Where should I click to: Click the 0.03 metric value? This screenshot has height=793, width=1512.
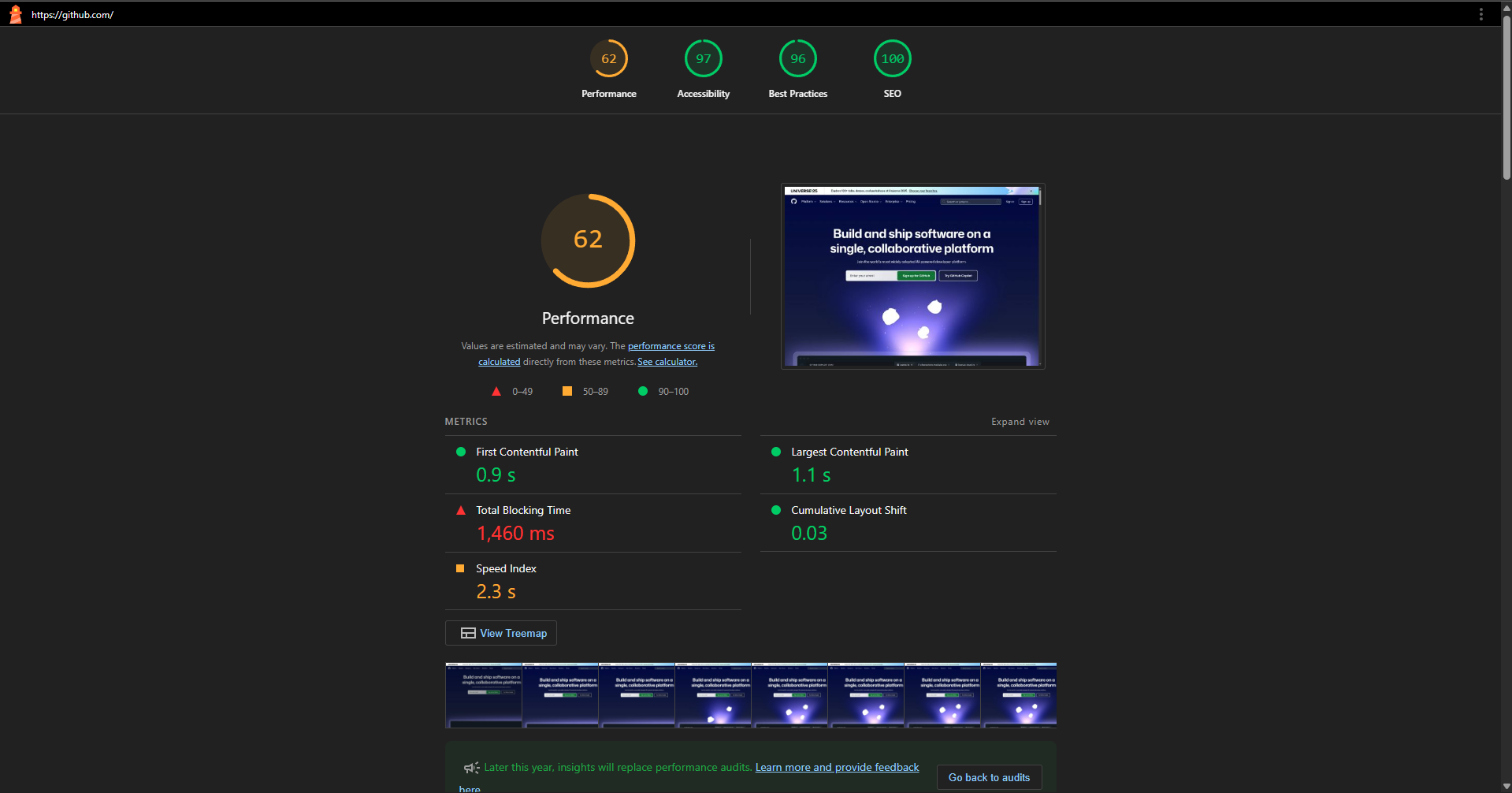809,533
